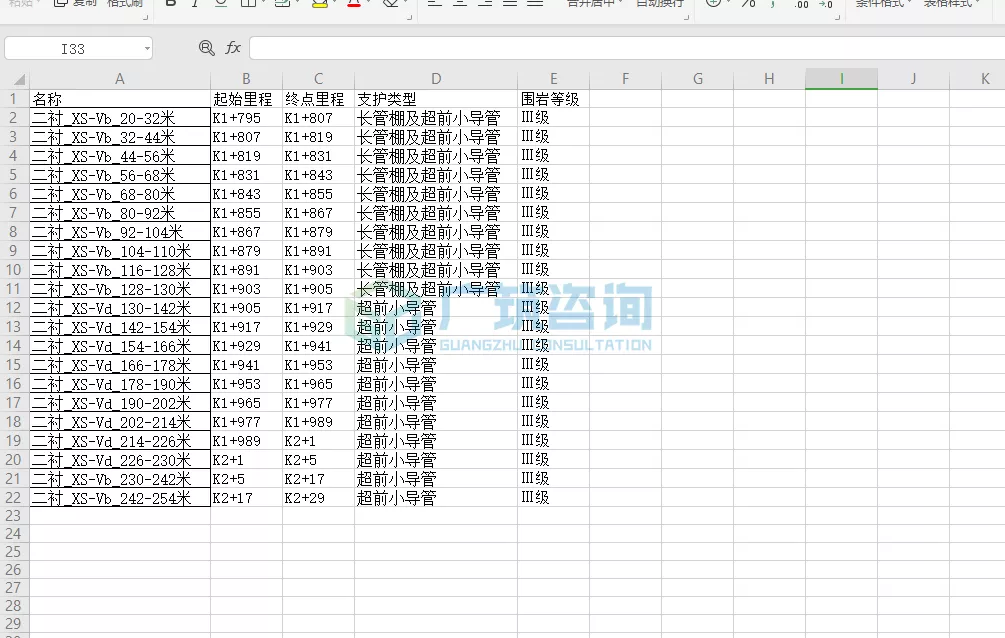Click cell K1+965 in column B
The height and width of the screenshot is (638, 1005).
coord(247,403)
